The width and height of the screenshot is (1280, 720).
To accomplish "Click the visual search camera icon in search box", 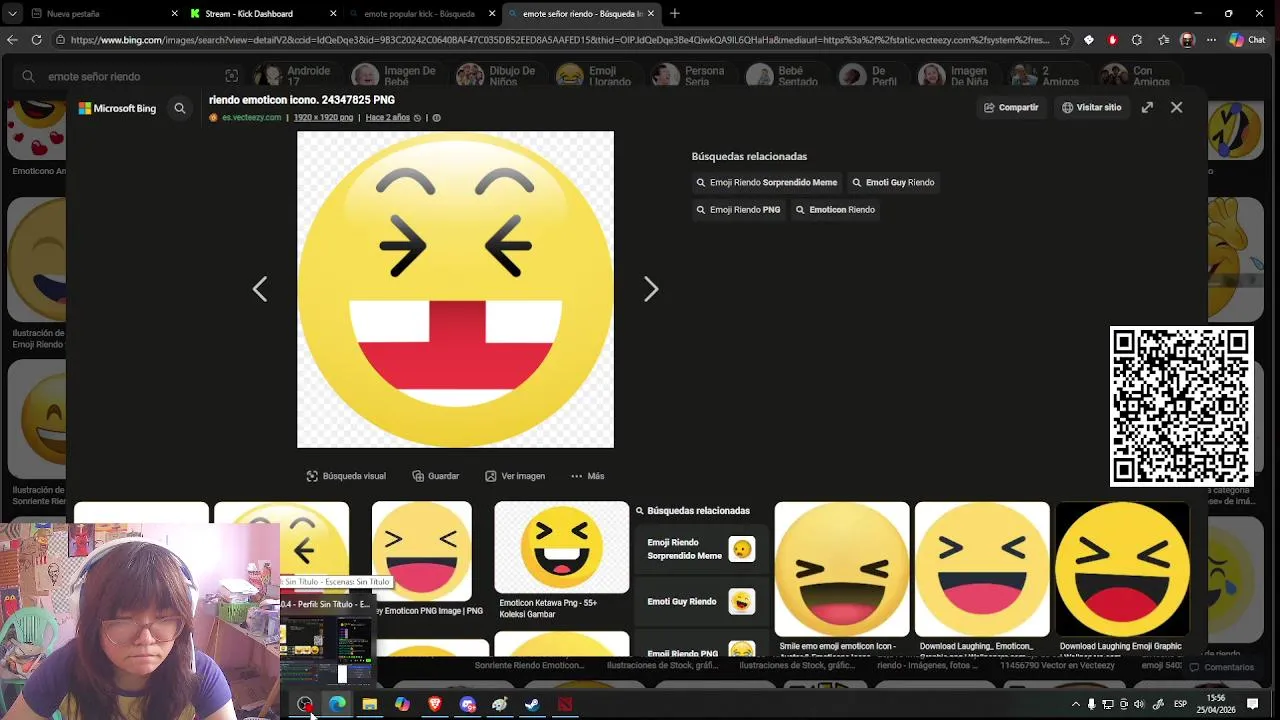I will [x=232, y=76].
